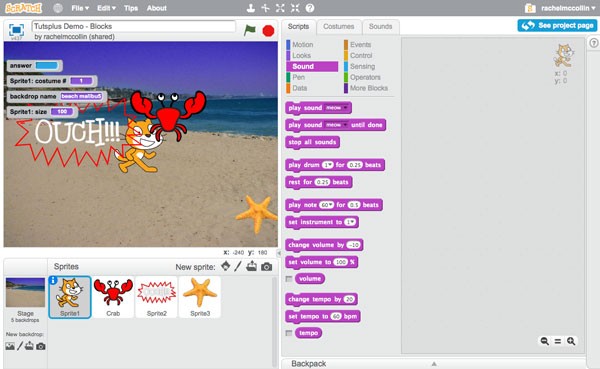The width and height of the screenshot is (600, 369).
Task: Stop the project with red stop button
Action: [x=268, y=31]
